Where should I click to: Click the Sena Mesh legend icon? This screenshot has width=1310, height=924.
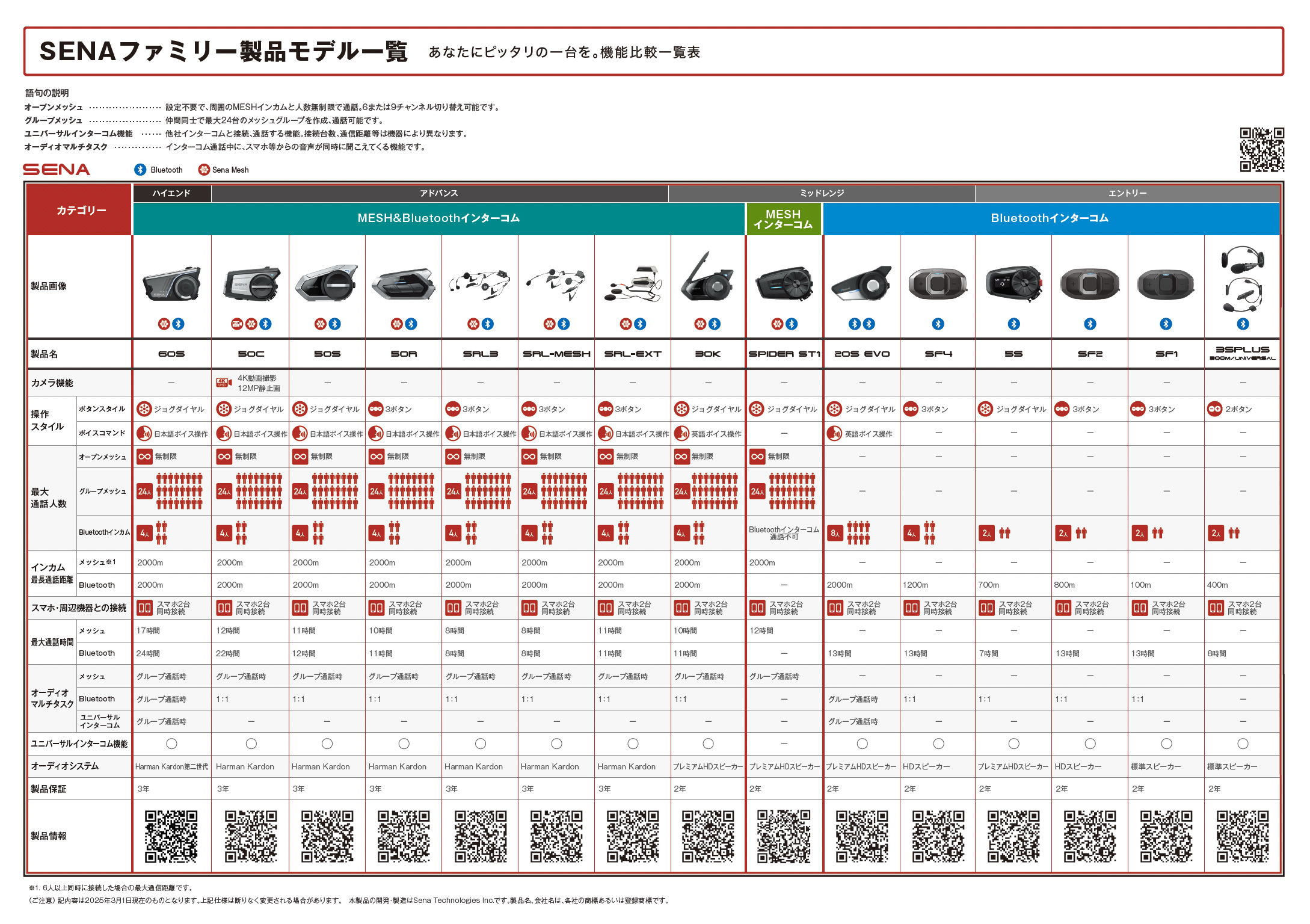click(x=205, y=170)
